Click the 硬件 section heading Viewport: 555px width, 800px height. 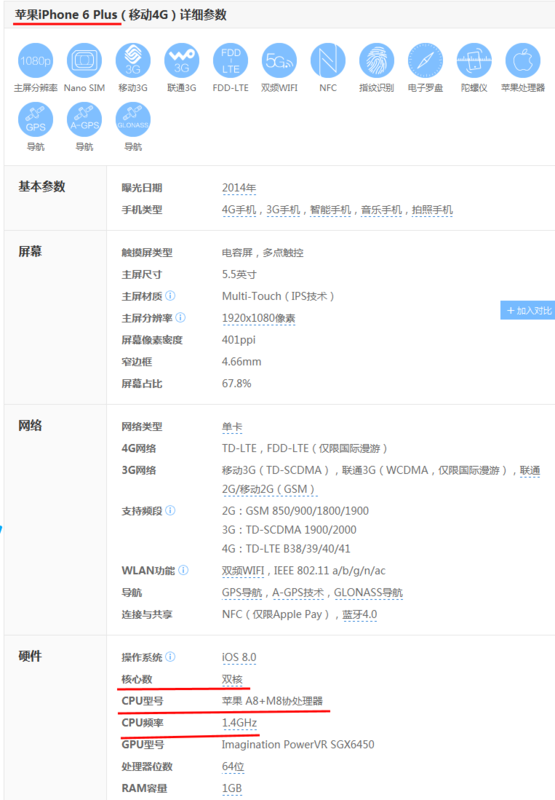click(x=30, y=656)
